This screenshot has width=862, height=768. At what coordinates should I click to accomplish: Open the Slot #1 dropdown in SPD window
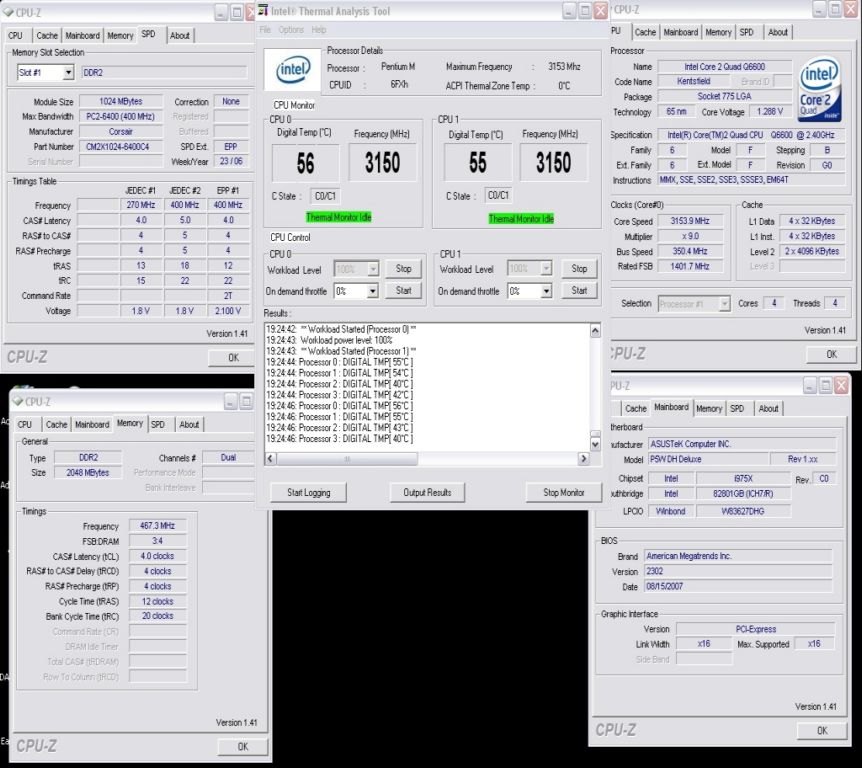coord(68,73)
